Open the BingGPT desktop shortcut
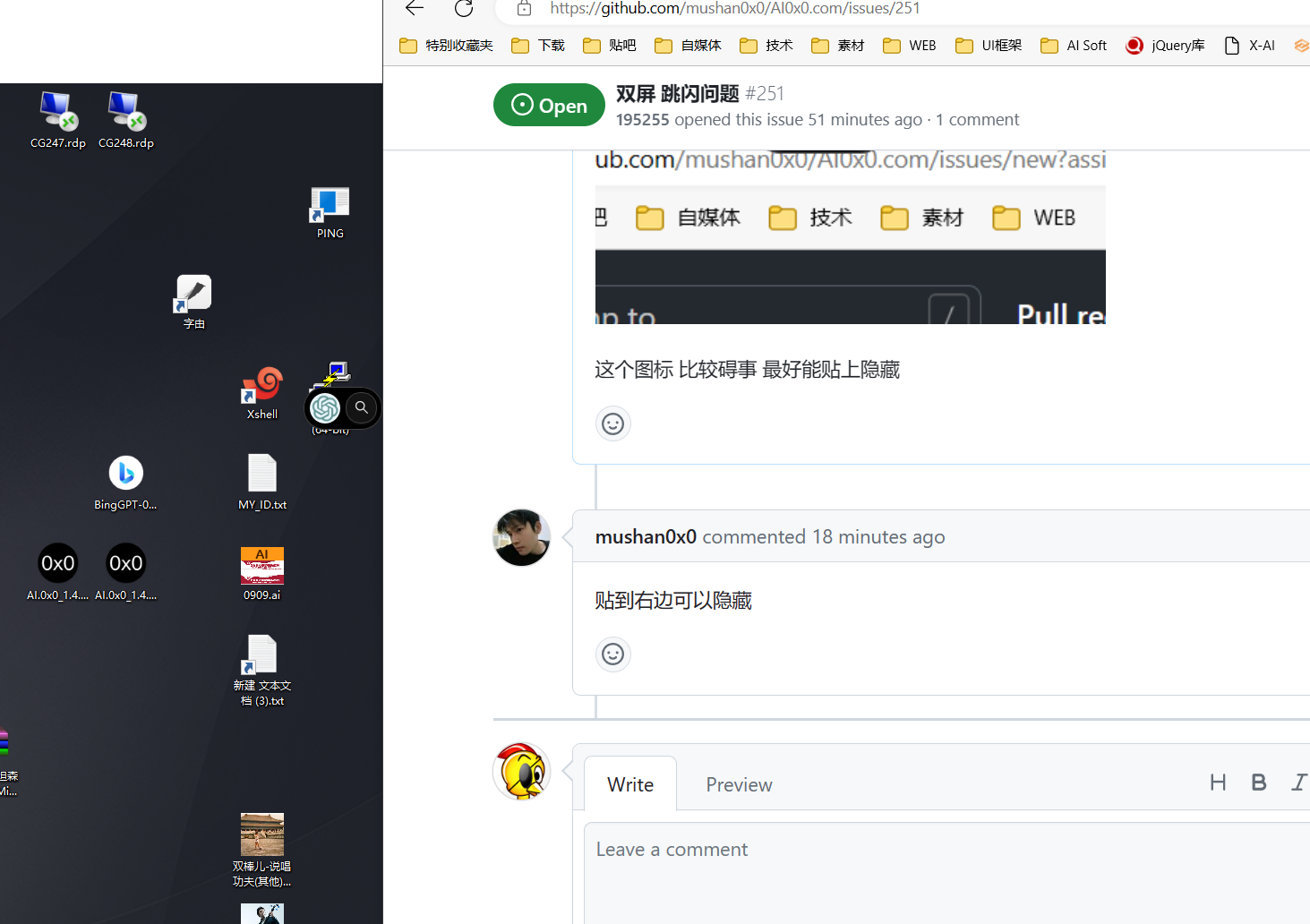This screenshot has width=1310, height=924. point(125,473)
